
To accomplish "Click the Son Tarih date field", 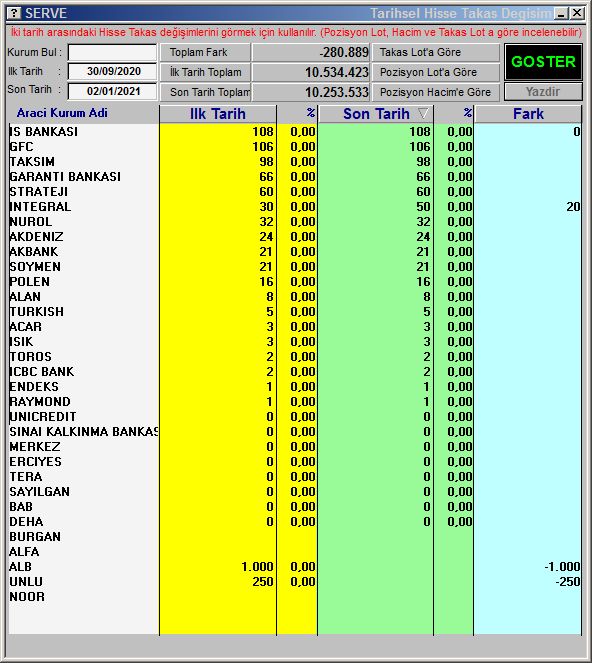I will (112, 91).
